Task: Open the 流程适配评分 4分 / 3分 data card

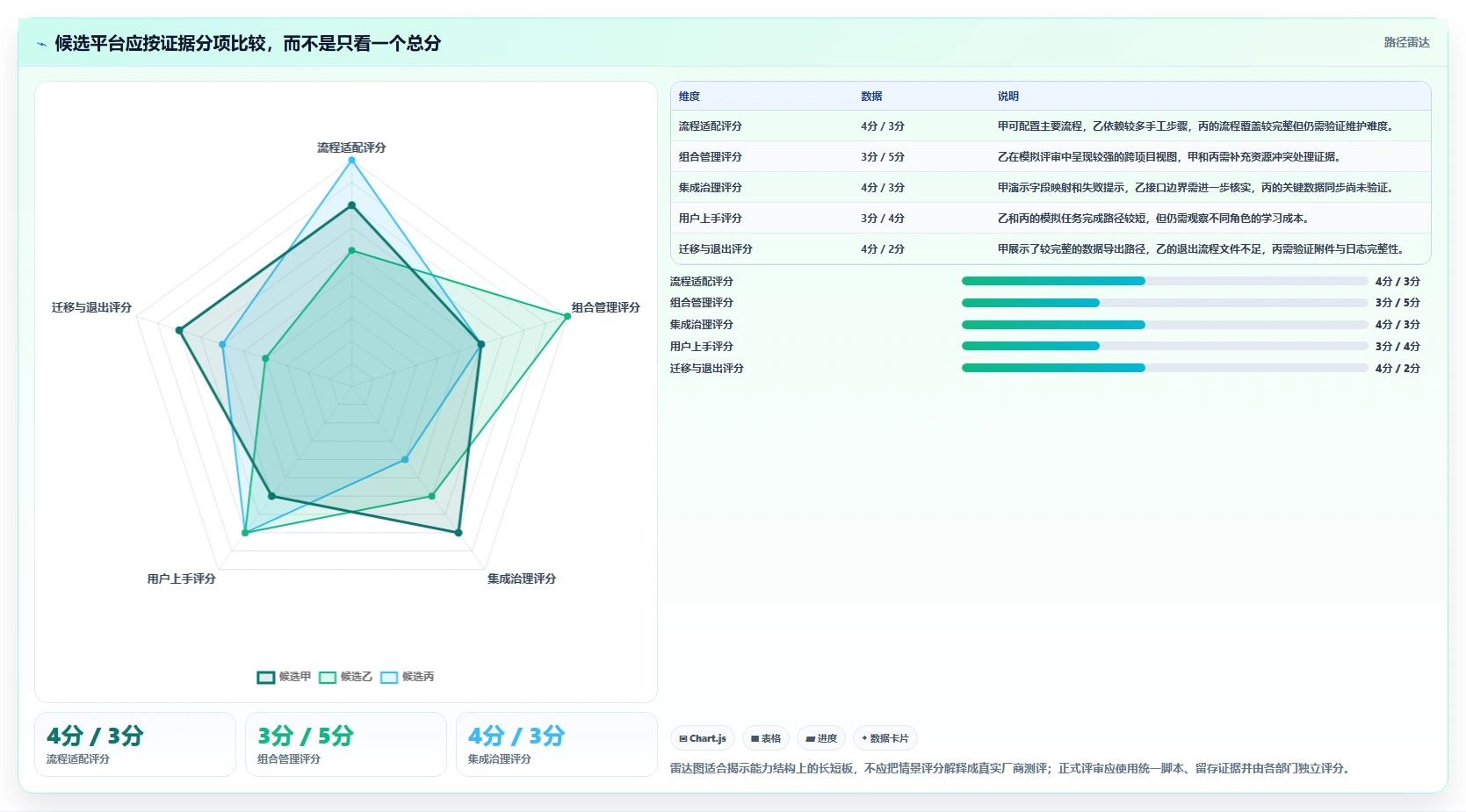Action: [x=135, y=744]
